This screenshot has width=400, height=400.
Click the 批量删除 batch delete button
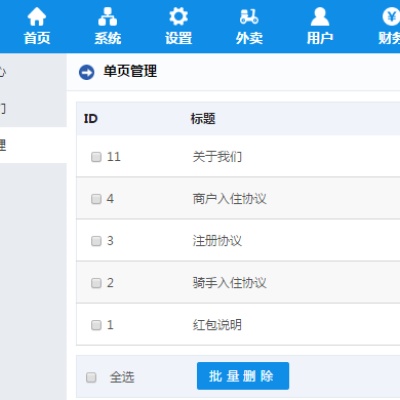pos(243,376)
